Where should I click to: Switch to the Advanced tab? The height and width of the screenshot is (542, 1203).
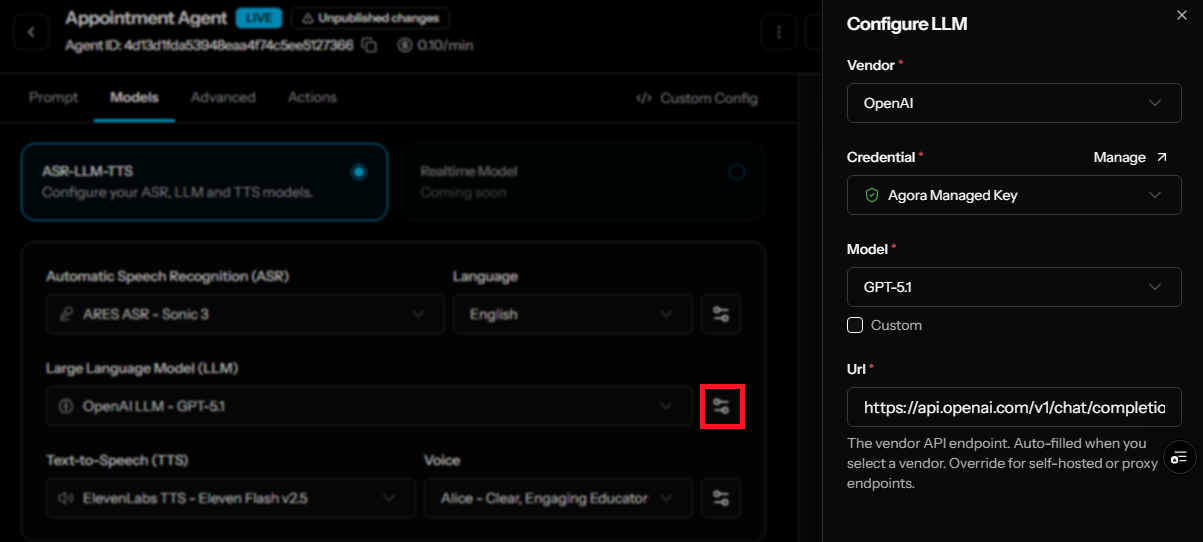(x=223, y=97)
